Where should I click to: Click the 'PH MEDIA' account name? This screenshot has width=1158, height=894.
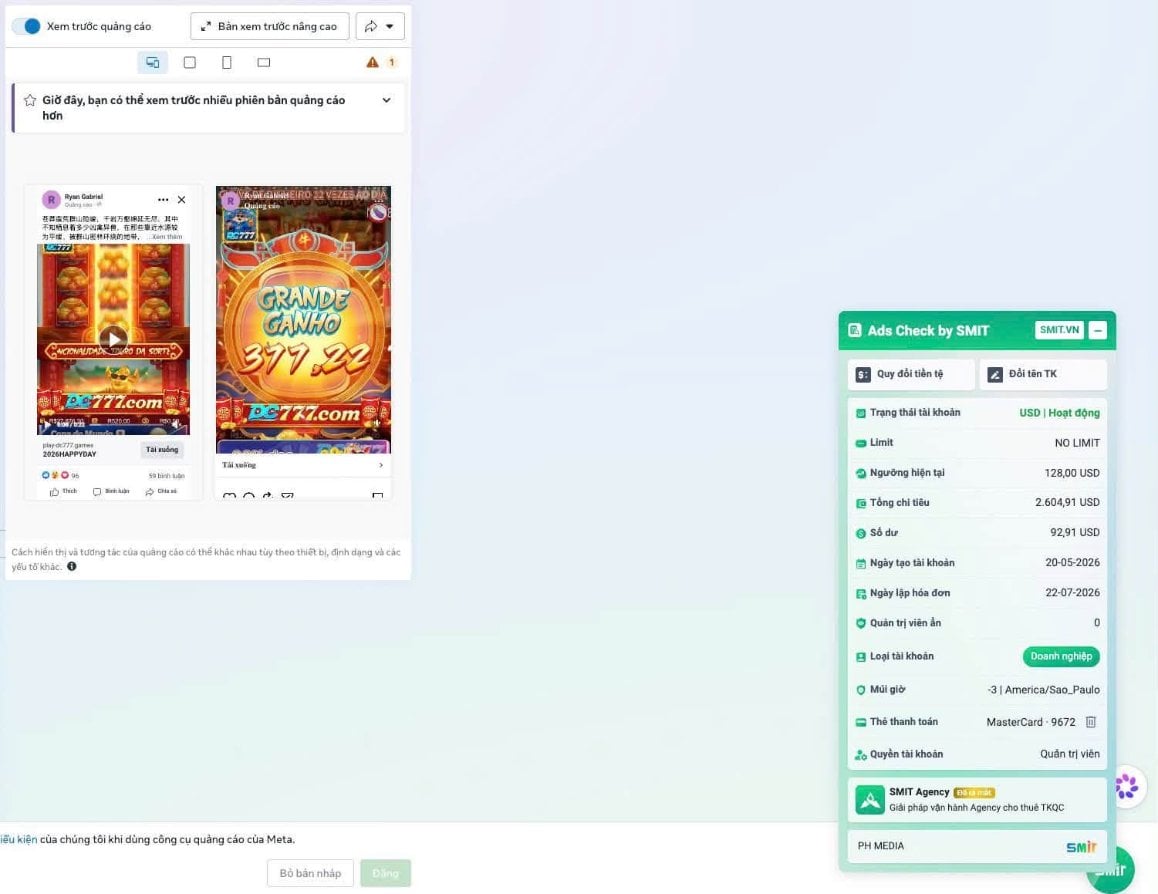(x=880, y=846)
